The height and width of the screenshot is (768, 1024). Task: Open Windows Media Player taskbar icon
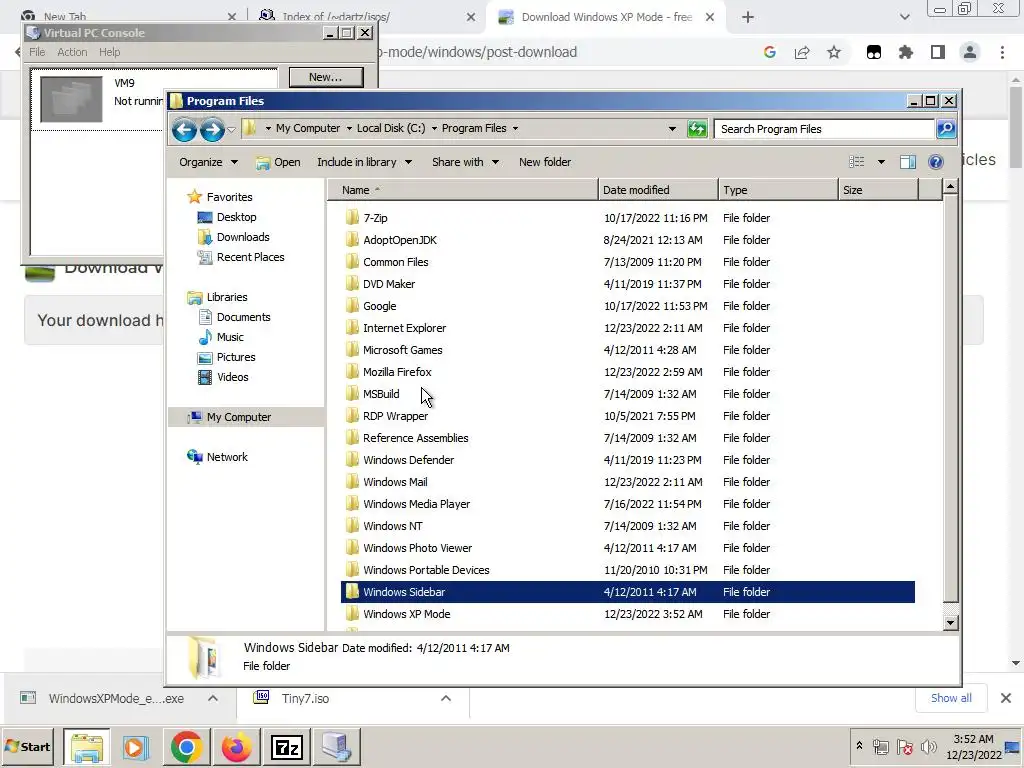pos(136,746)
